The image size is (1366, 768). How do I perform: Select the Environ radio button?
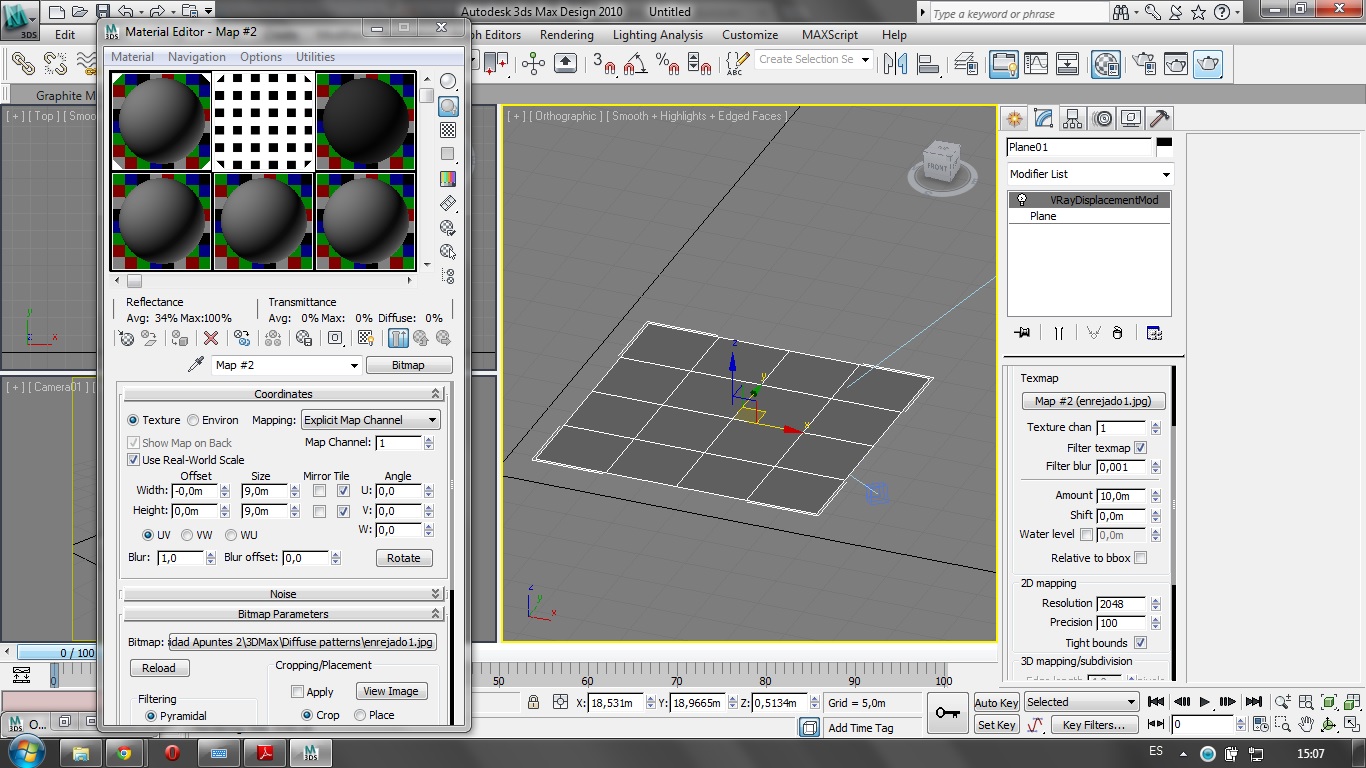pyautogui.click(x=193, y=420)
